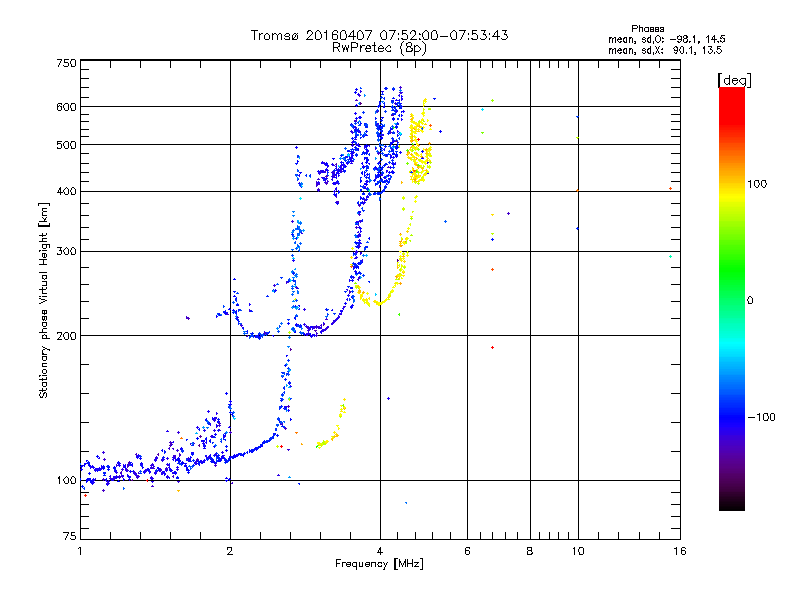800x600 pixels.
Task: Click the x-axis tick label '16'
Action: 680,551
